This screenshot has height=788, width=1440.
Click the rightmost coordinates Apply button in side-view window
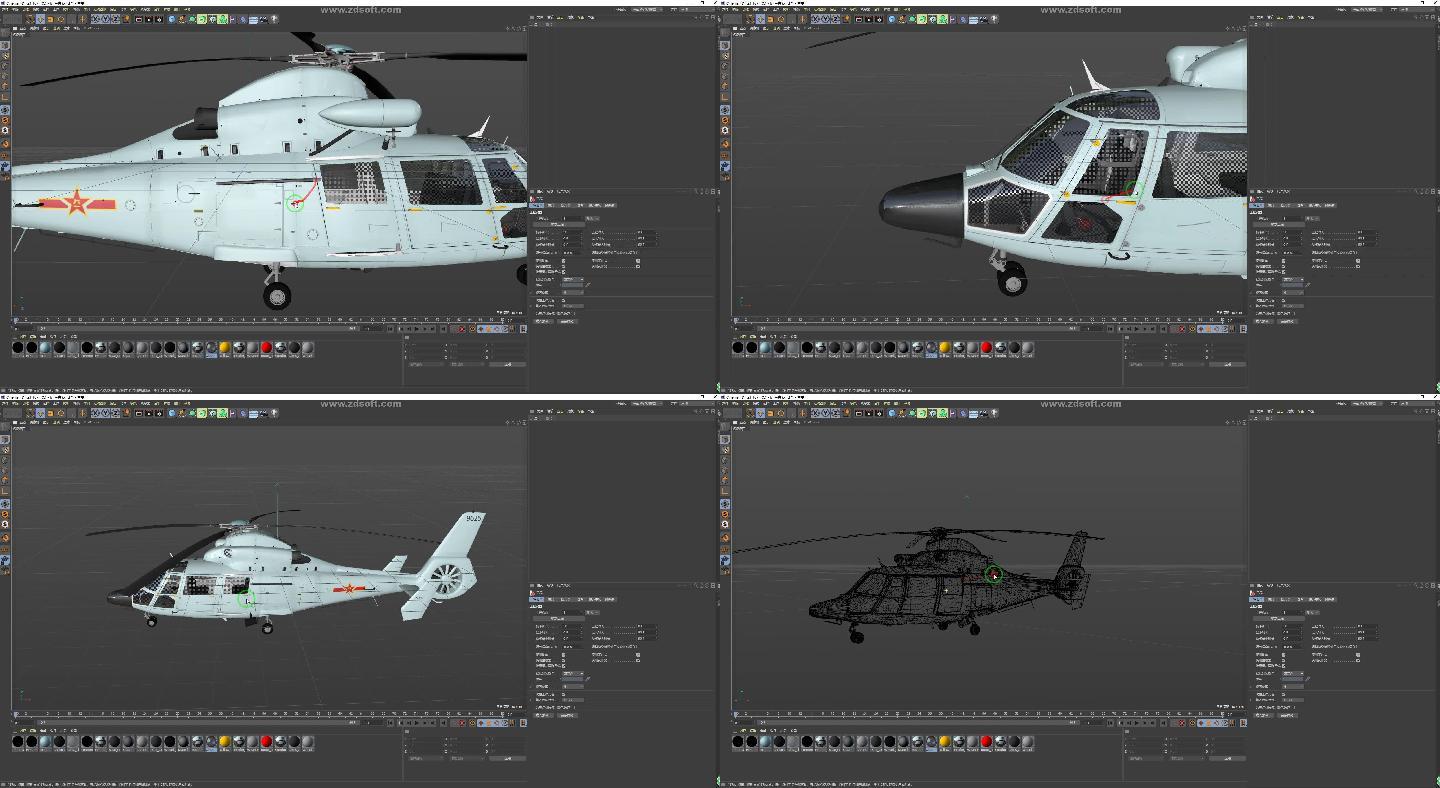(x=507, y=364)
